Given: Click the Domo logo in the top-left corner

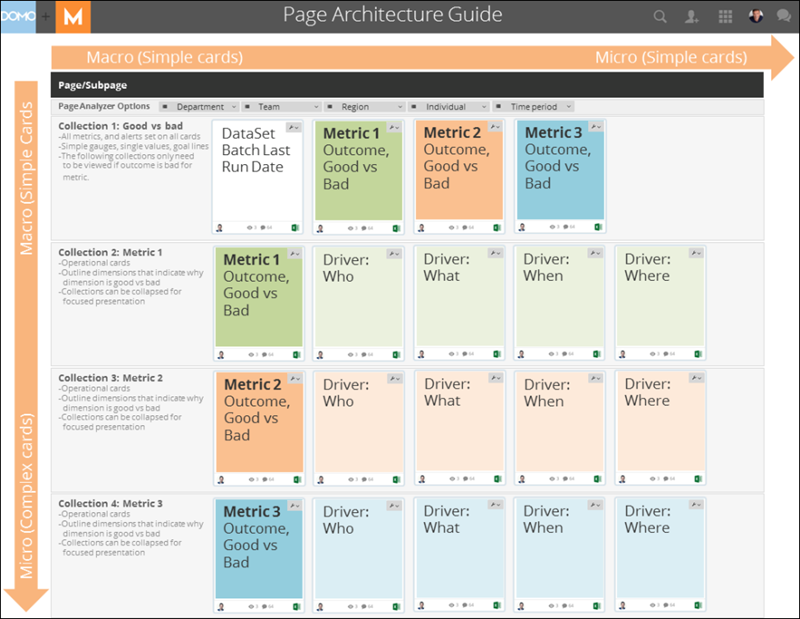Looking at the screenshot, I should 18,16.
